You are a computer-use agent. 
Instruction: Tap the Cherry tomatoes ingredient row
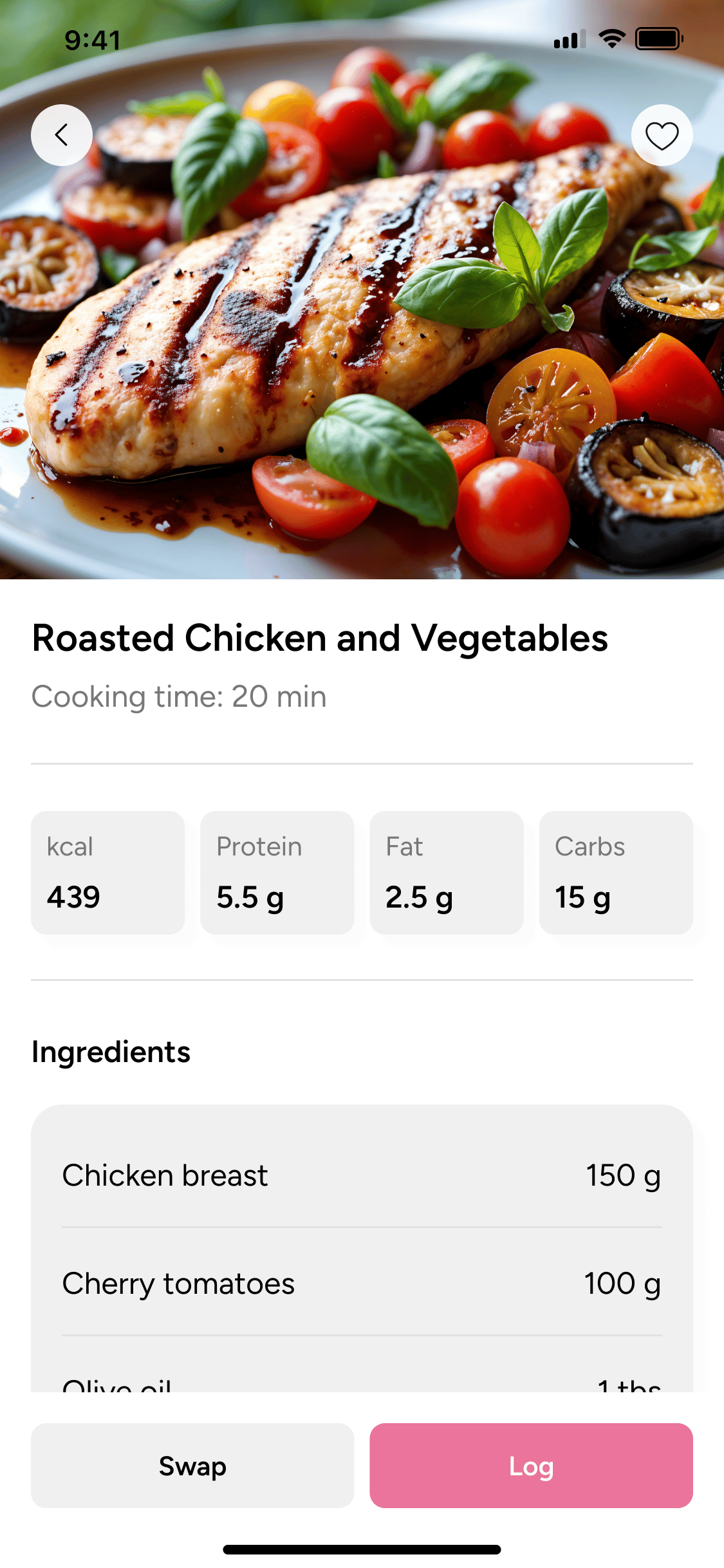click(x=362, y=1282)
